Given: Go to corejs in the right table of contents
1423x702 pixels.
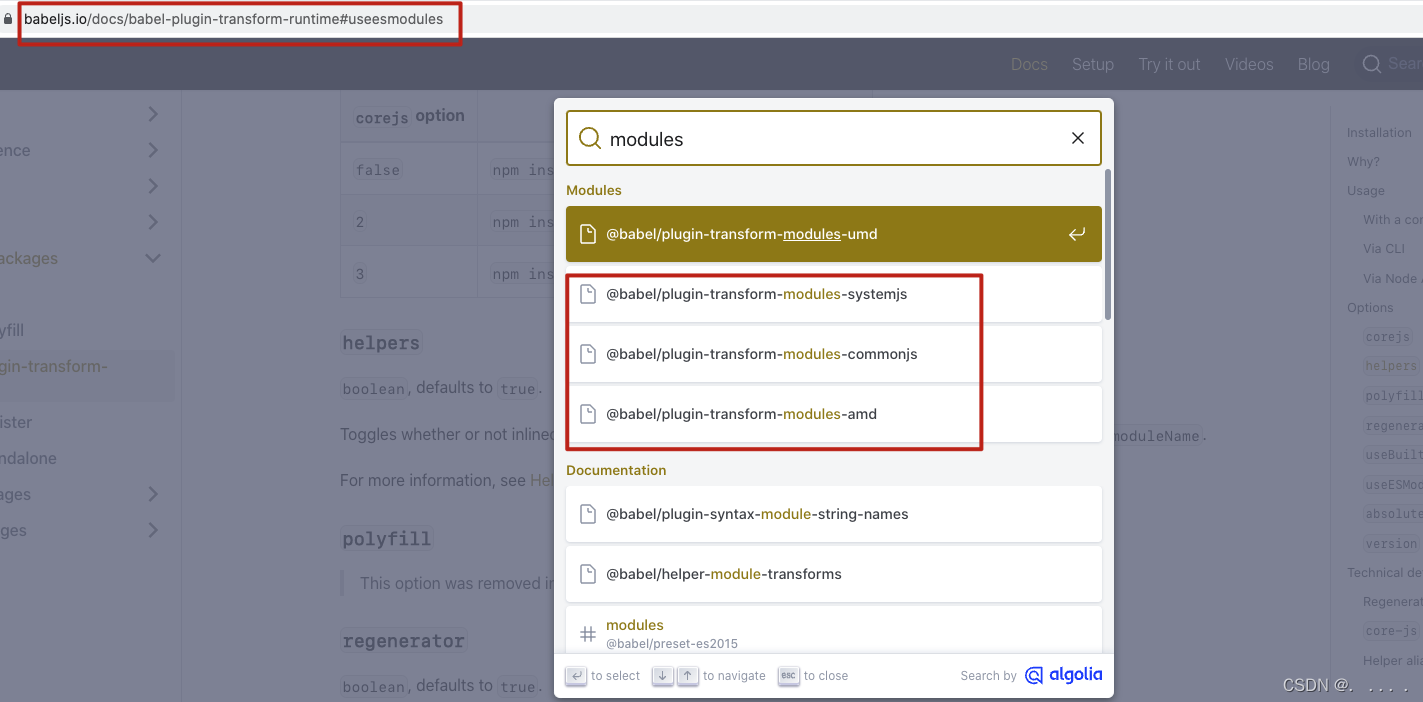Looking at the screenshot, I should click(1387, 337).
